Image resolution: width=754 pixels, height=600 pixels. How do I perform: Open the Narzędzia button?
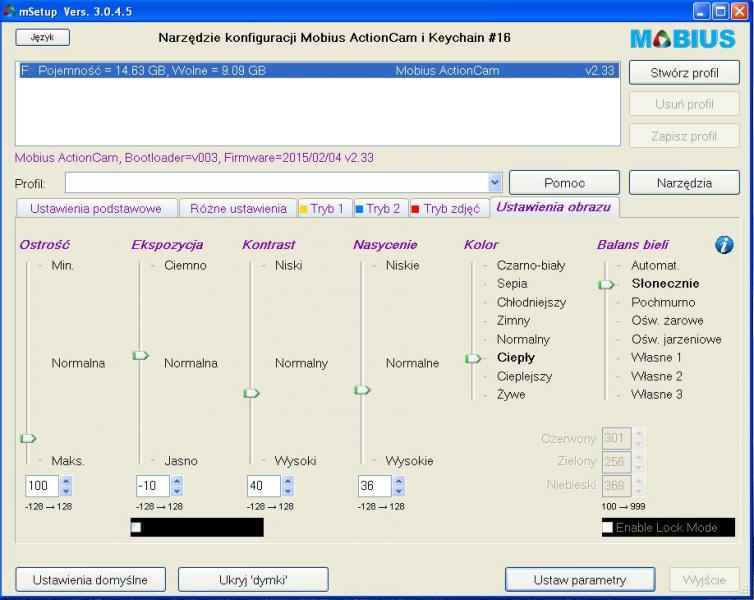[x=684, y=183]
